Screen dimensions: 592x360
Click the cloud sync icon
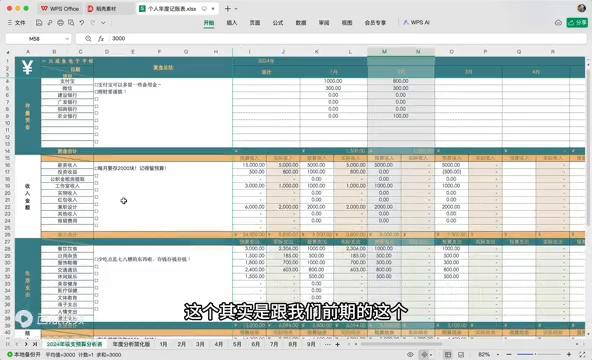[558, 23]
